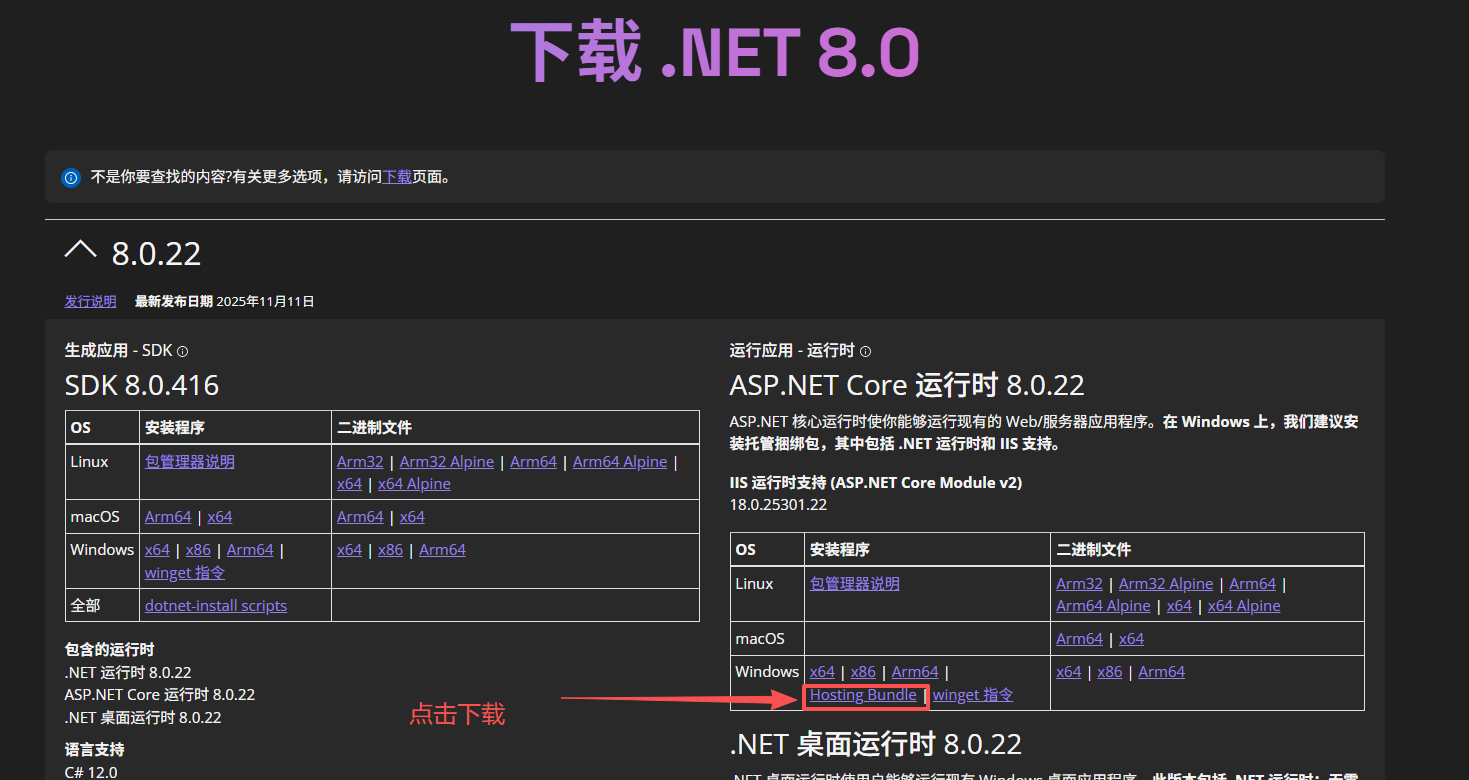Download ASP.NET Core Linux Arm32 binary

coord(1079,584)
